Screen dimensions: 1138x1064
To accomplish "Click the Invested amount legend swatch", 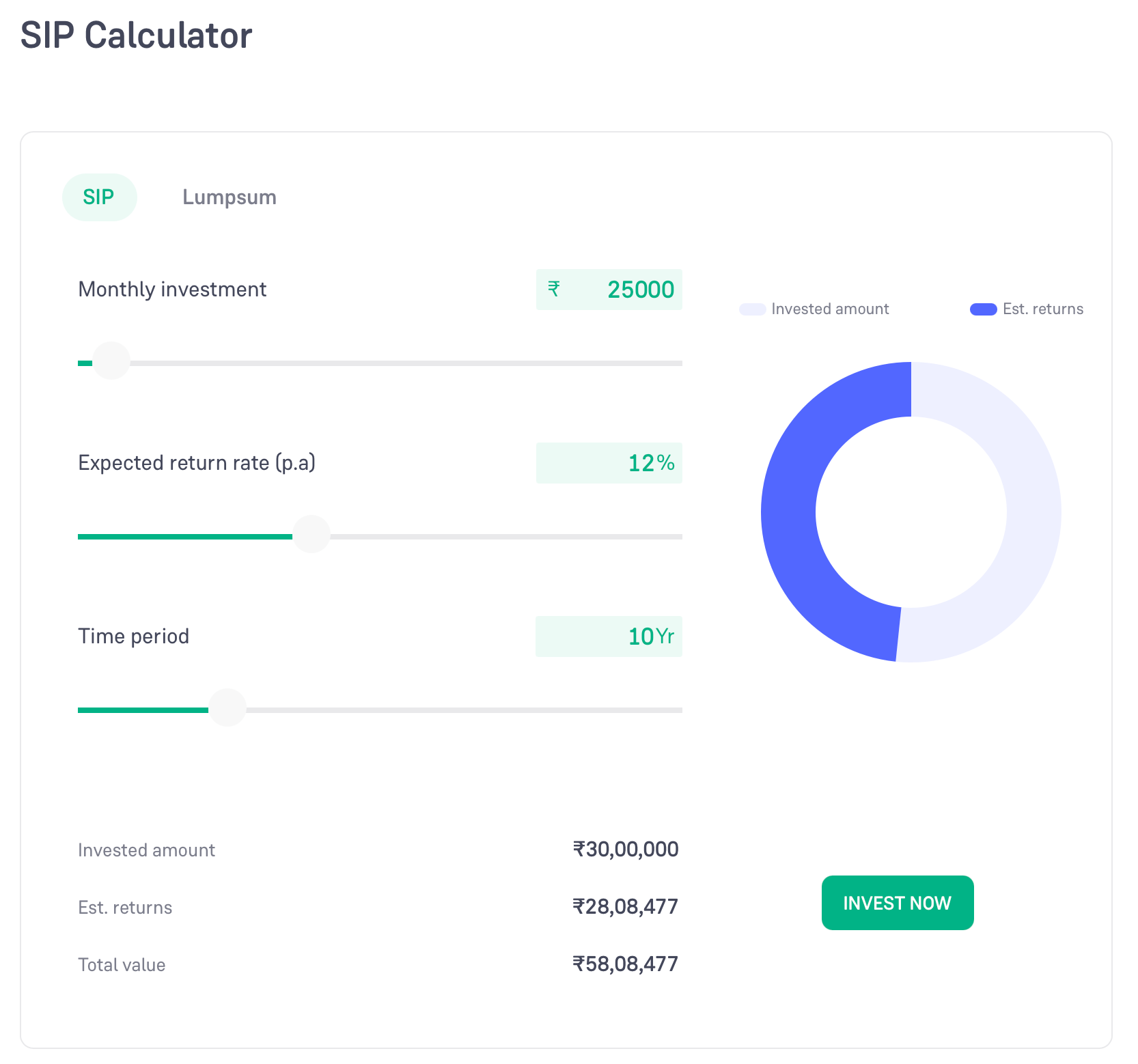I will [x=752, y=309].
